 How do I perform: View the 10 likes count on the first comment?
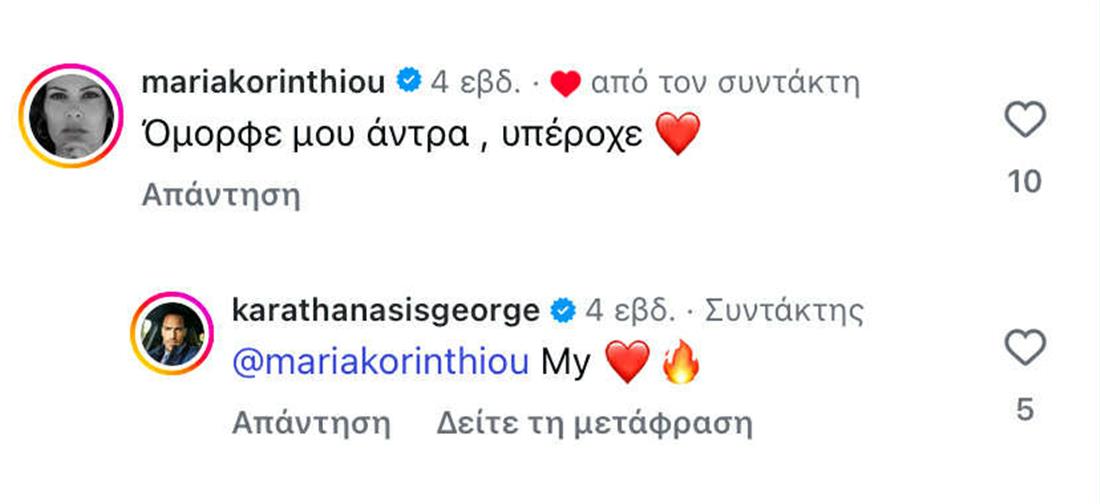pyautogui.click(x=1024, y=182)
